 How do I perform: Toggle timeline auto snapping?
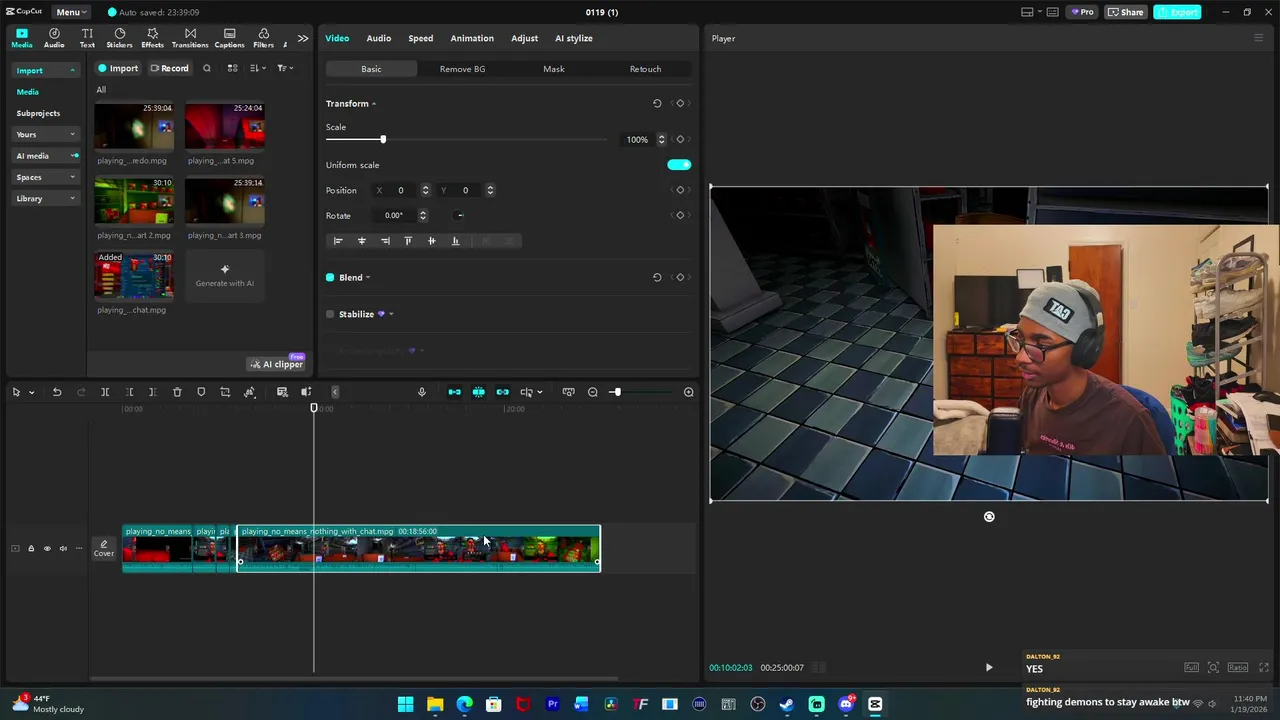point(478,392)
